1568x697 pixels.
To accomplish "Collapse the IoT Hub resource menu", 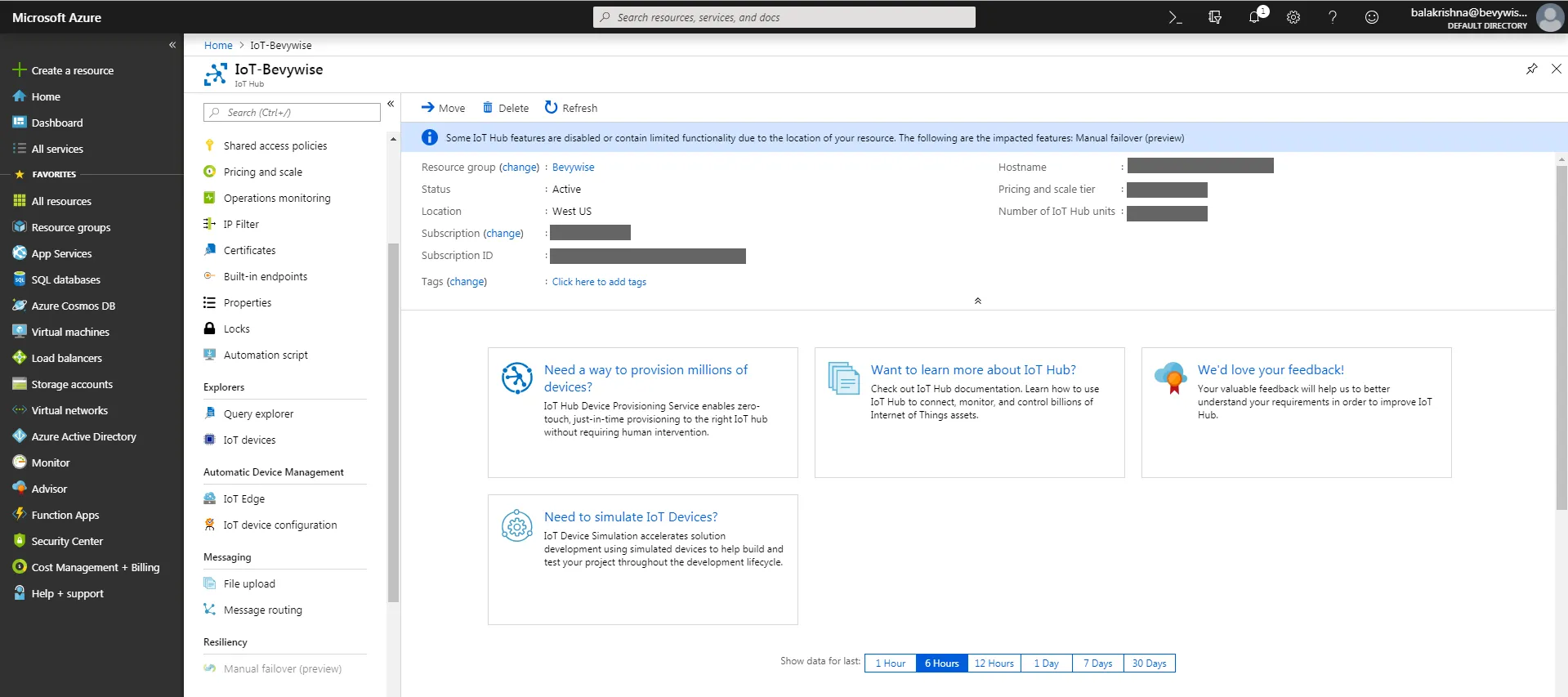I will click(391, 104).
